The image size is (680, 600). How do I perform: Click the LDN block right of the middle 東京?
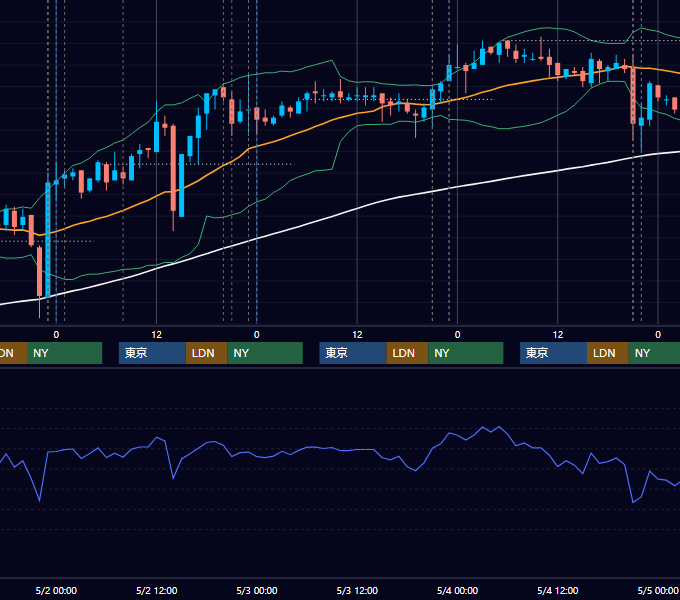point(407,353)
